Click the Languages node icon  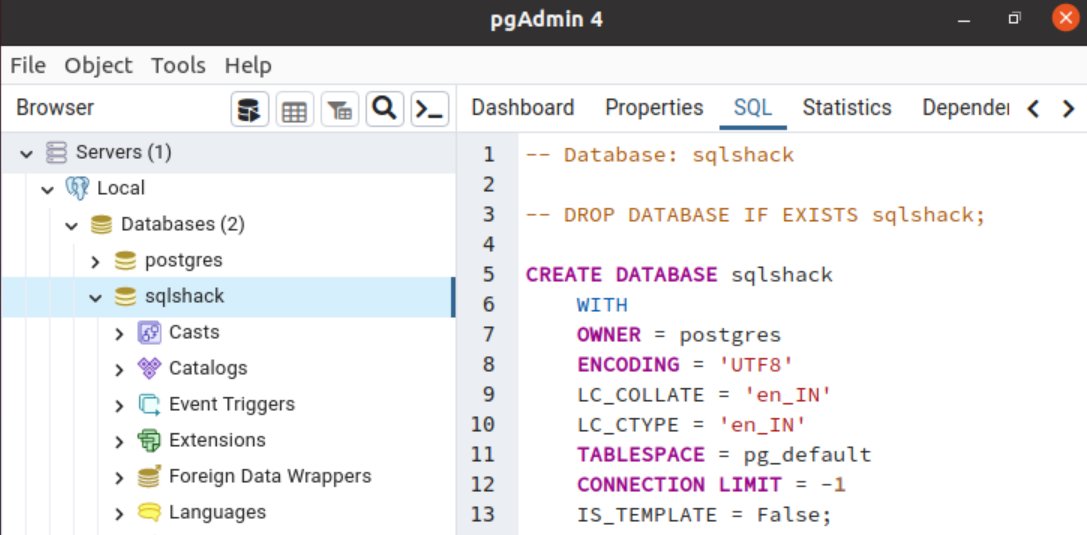pyautogui.click(x=149, y=513)
